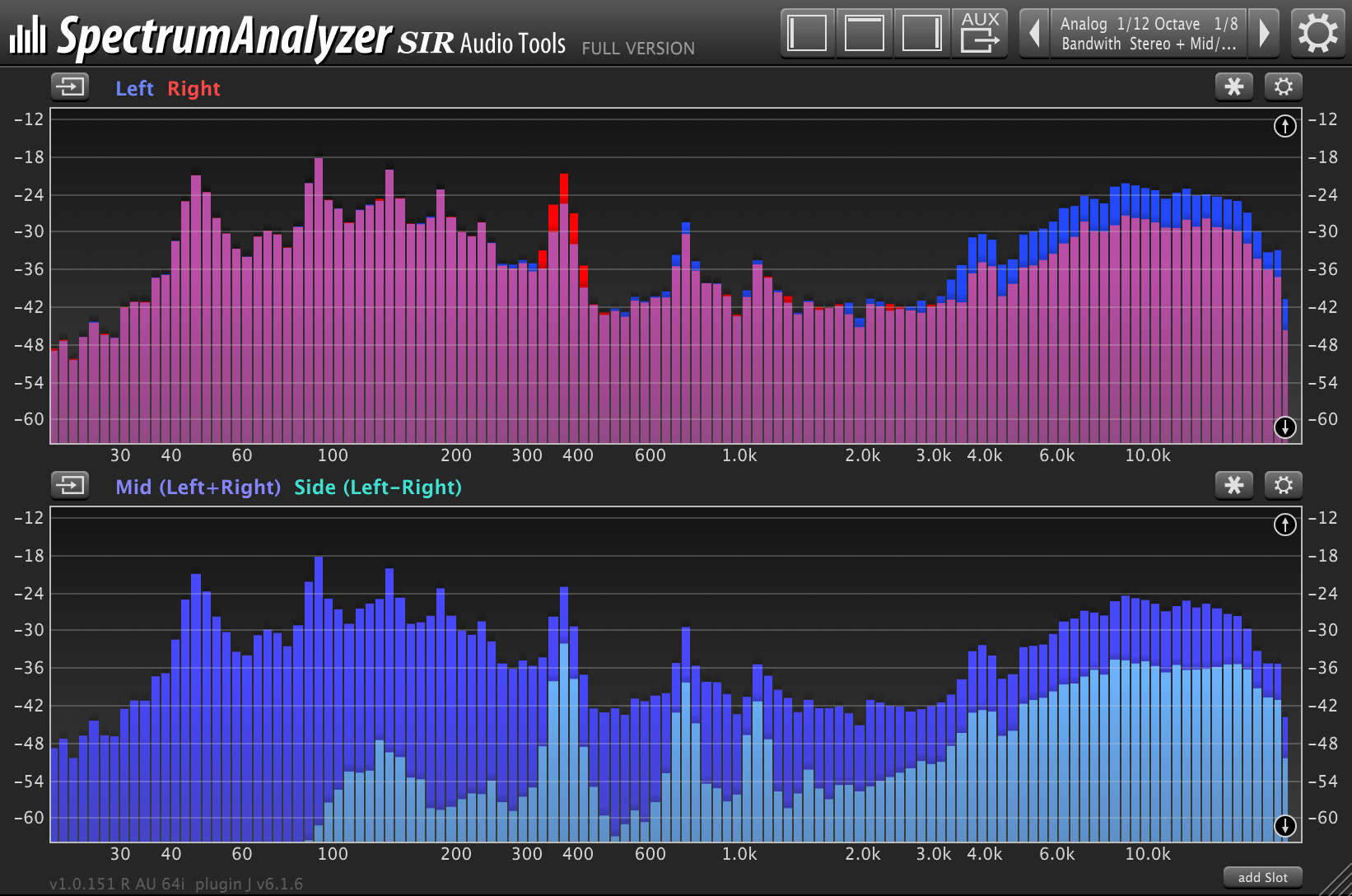The height and width of the screenshot is (896, 1352).
Task: Click the freeze asterisk icon on the top analyzer
Action: pyautogui.click(x=1233, y=86)
